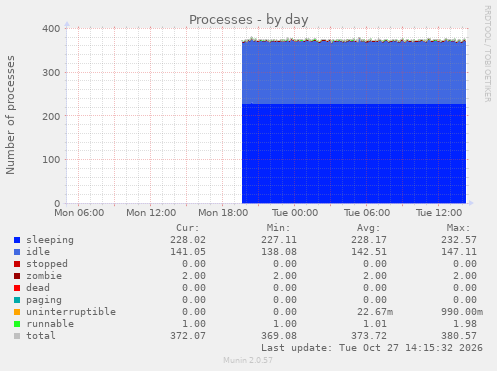Click the dark blue sleeping area of the graph

[354, 153]
